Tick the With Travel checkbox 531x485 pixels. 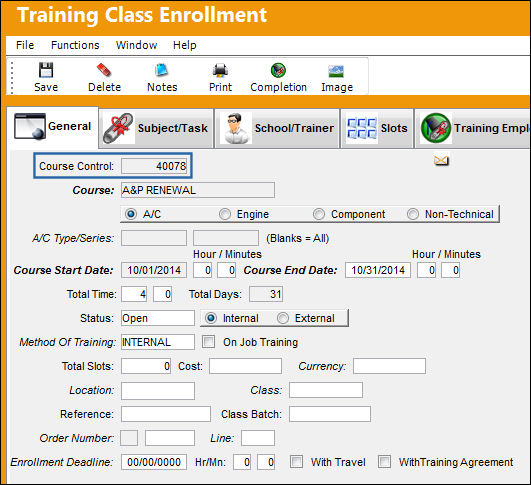[x=296, y=461]
